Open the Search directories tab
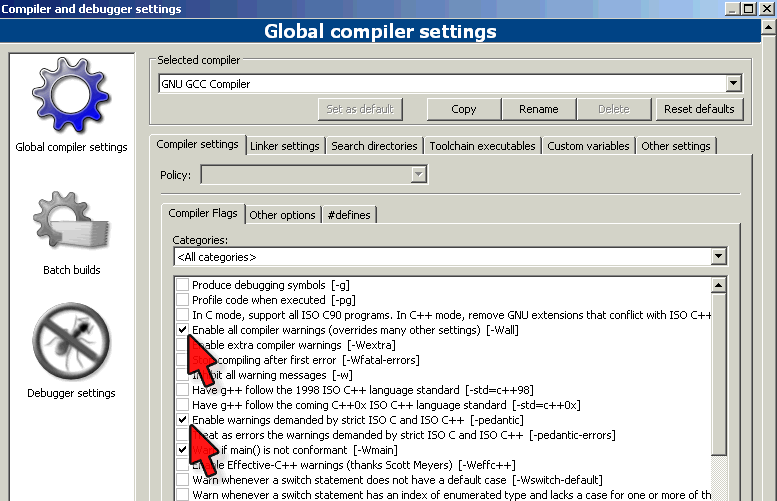777x501 pixels. point(374,146)
